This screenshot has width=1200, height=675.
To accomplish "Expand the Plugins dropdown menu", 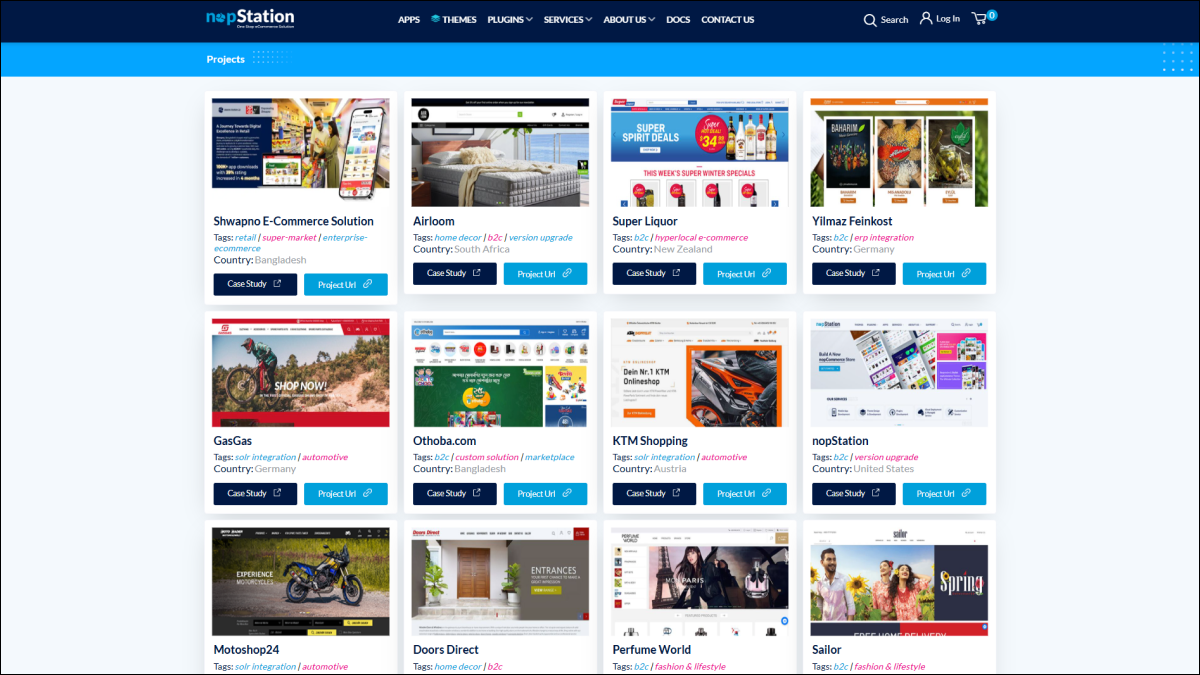I will point(510,19).
